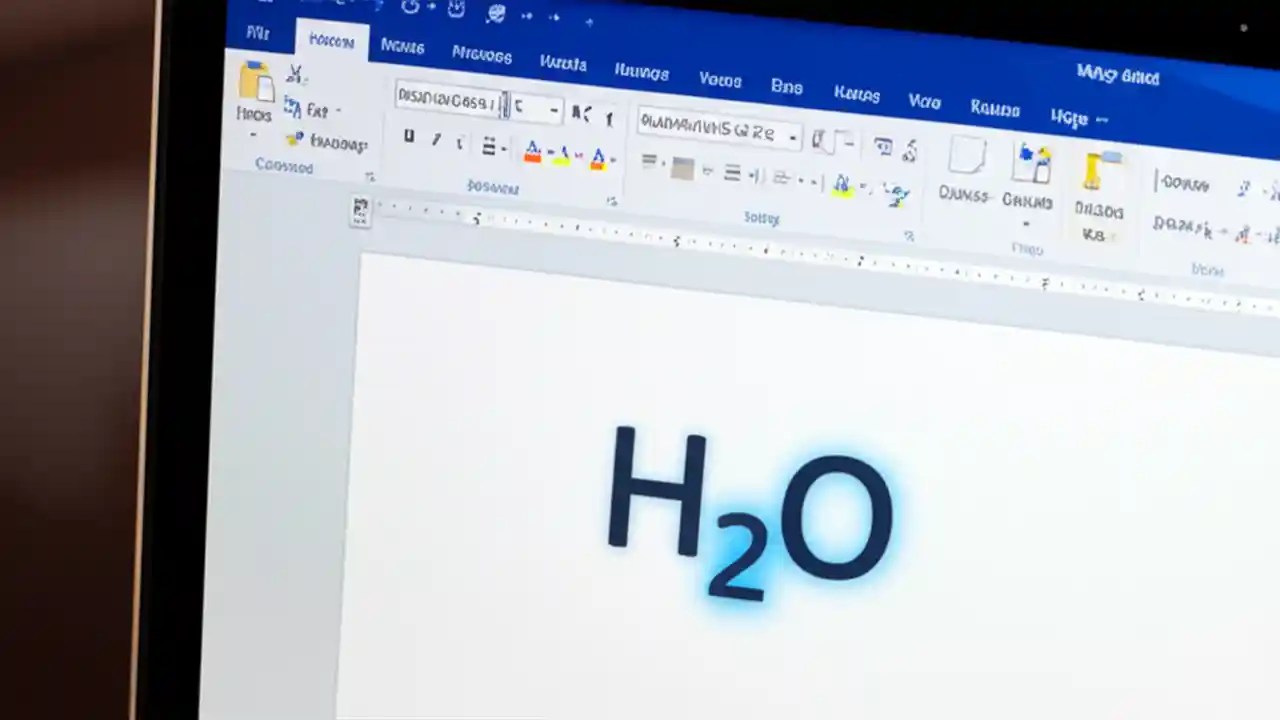This screenshot has height=720, width=1280.
Task: Click the Cut scissors icon
Action: pyautogui.click(x=294, y=74)
